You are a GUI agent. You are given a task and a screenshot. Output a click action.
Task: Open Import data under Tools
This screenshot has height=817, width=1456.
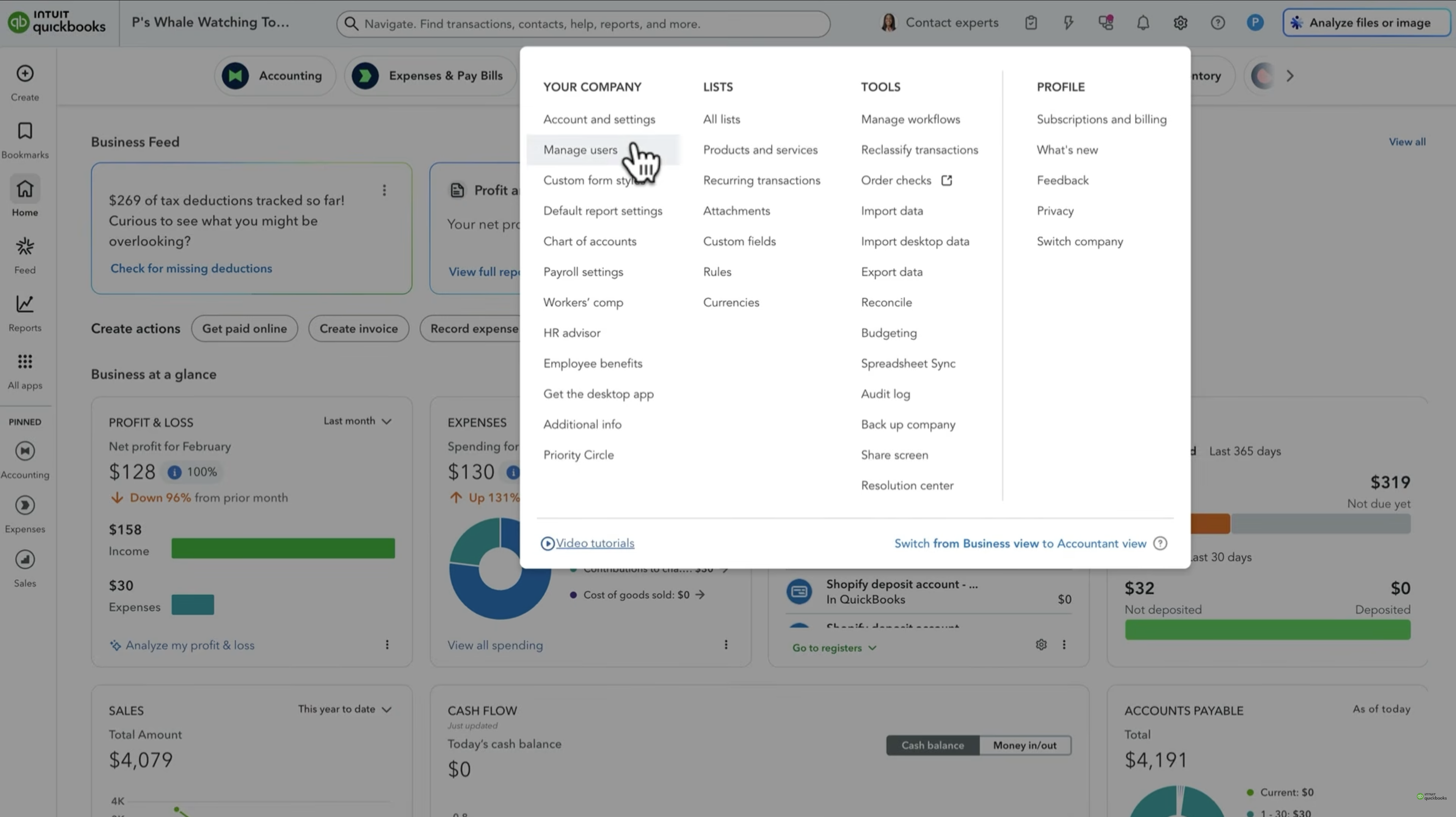click(892, 211)
